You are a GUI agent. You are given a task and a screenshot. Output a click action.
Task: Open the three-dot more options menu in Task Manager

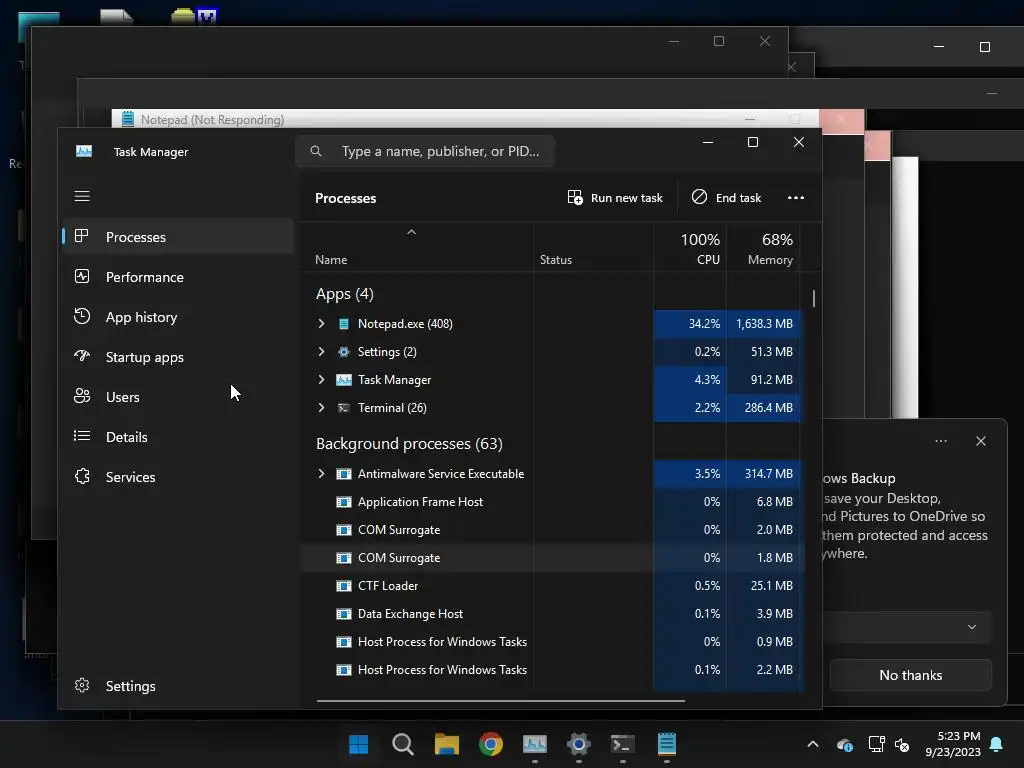point(795,197)
